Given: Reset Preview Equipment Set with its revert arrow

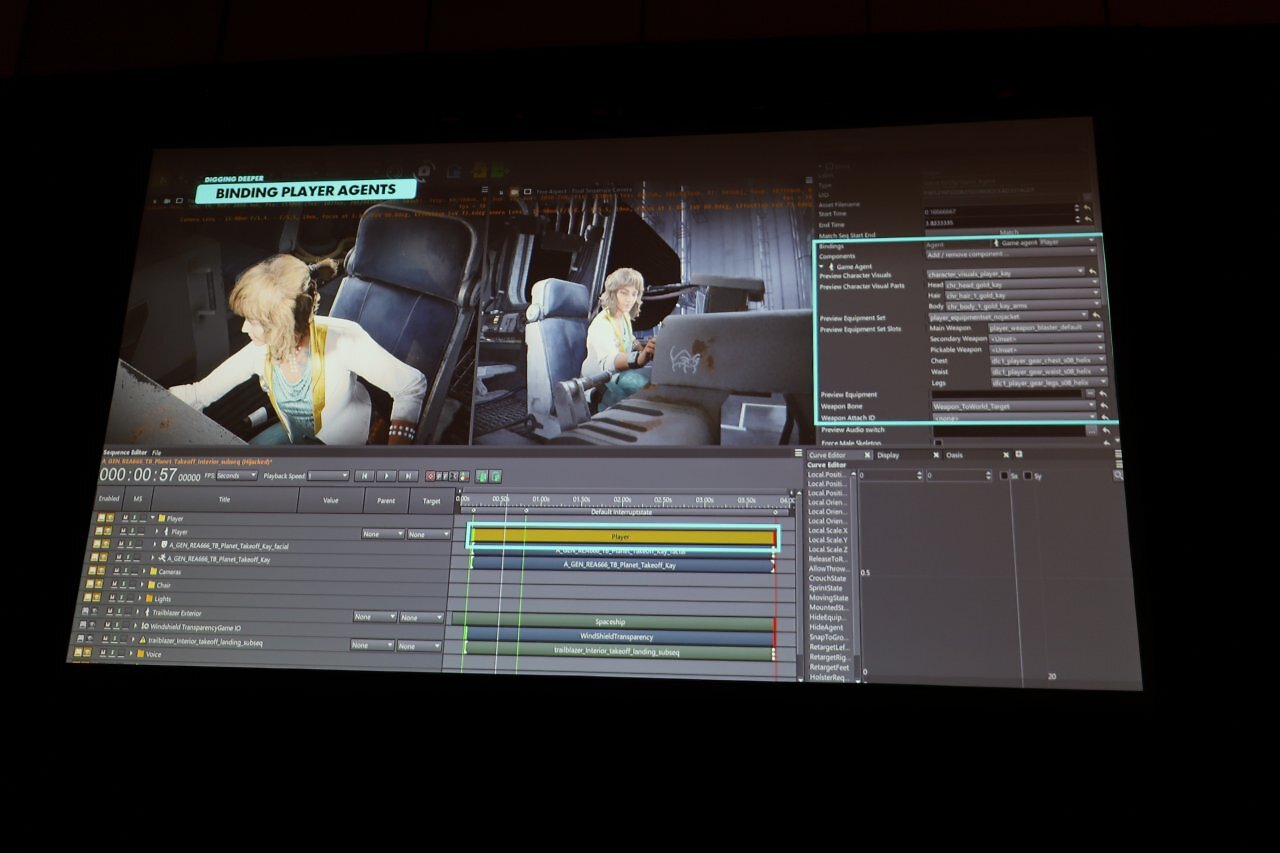Looking at the screenshot, I should pyautogui.click(x=1098, y=316).
